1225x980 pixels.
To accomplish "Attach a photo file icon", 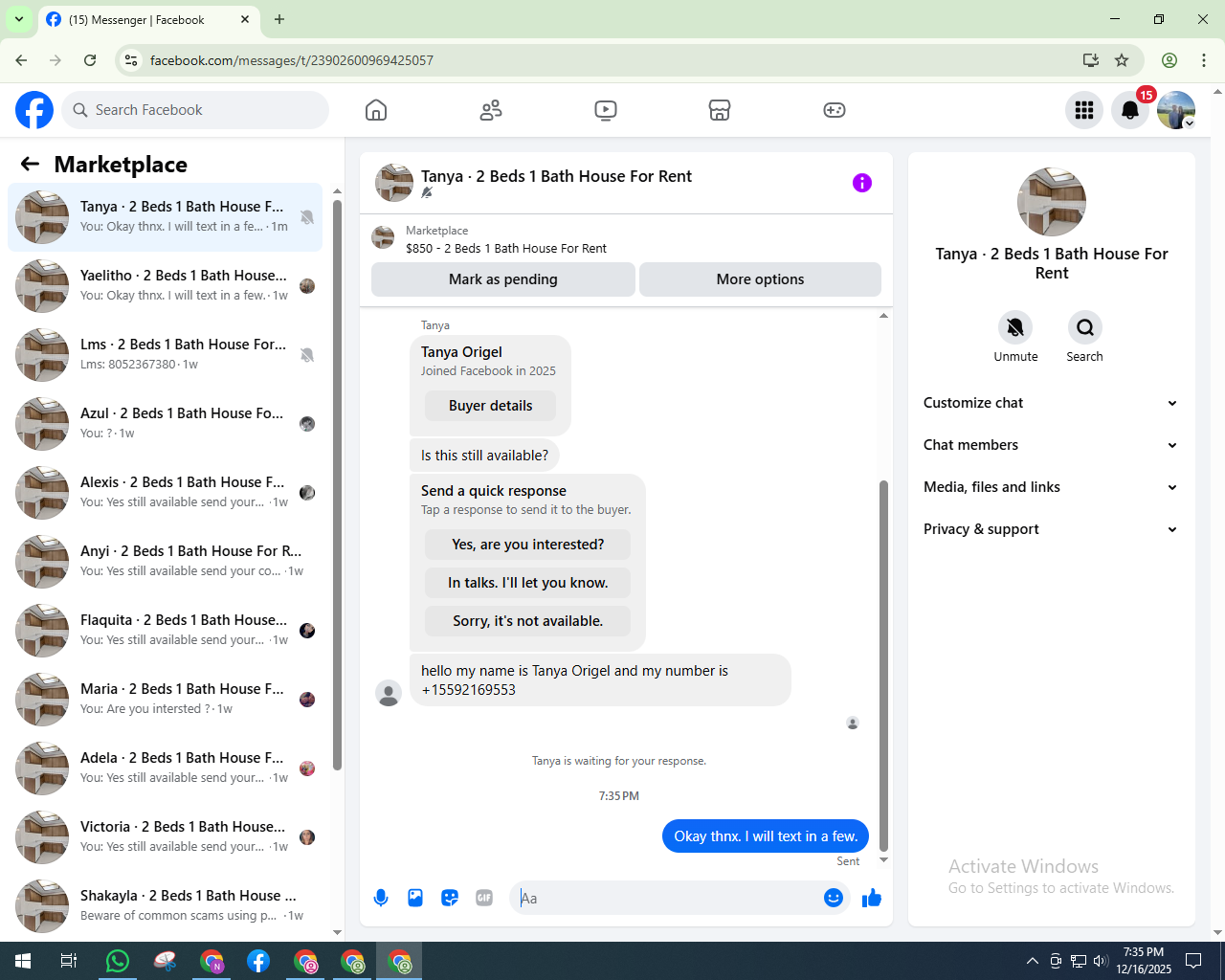I will (415, 898).
